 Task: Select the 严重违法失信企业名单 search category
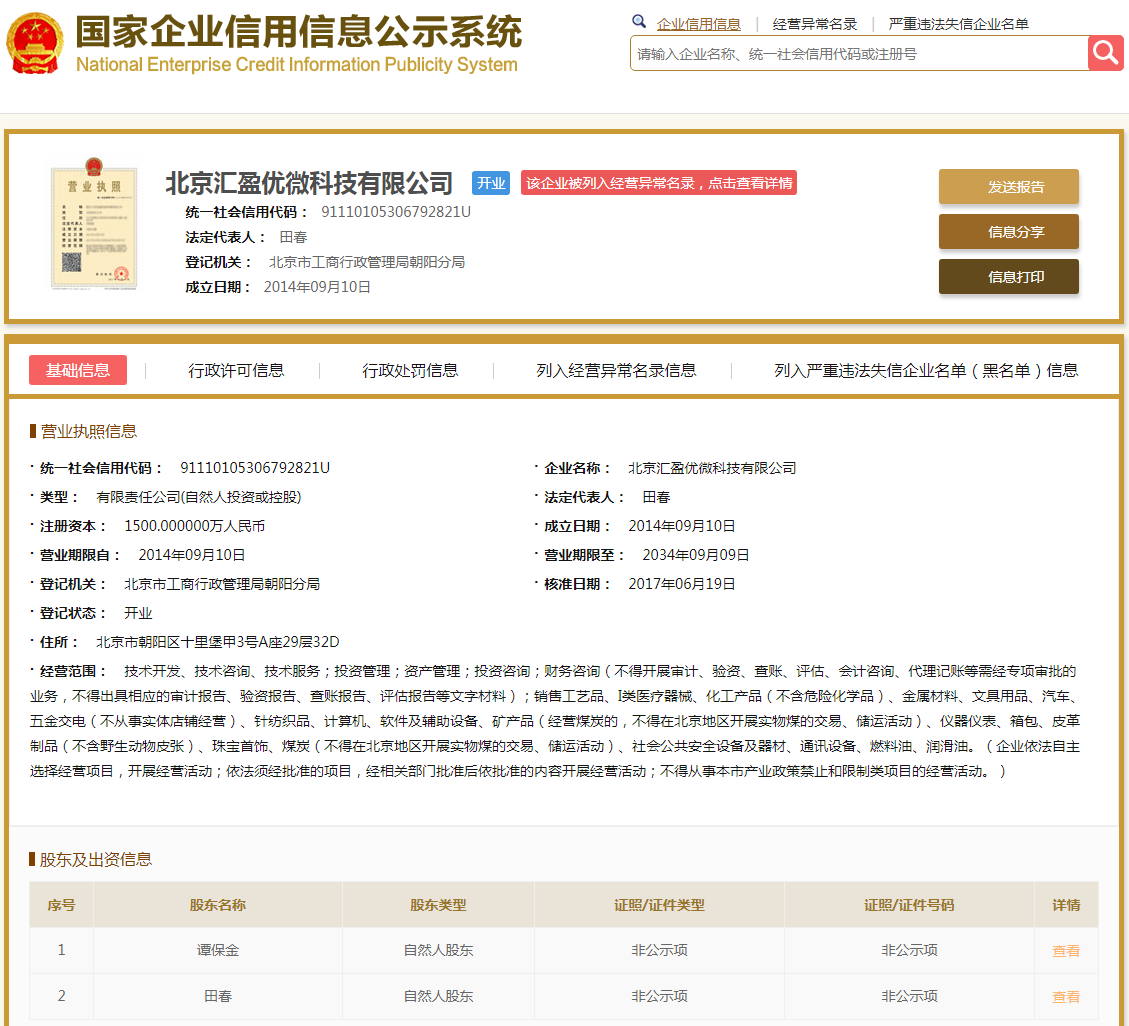coord(958,24)
